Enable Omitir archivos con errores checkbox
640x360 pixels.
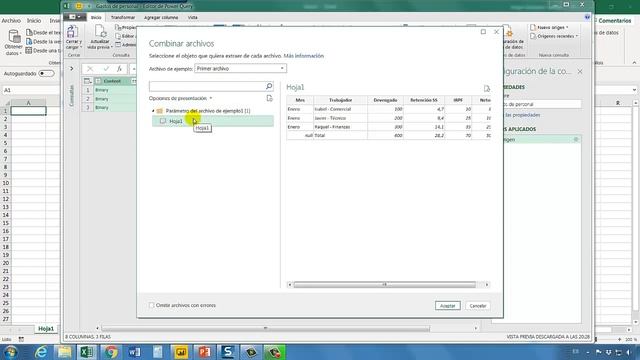click(x=151, y=305)
